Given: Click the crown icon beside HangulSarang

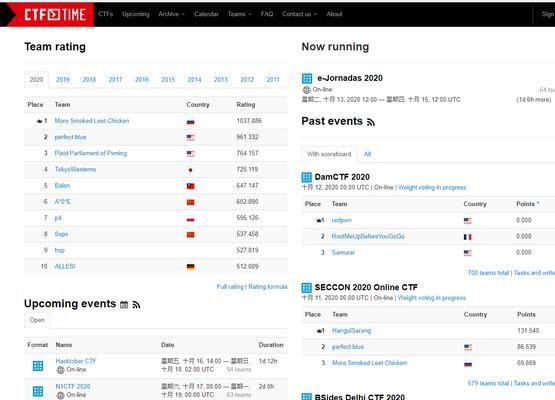Looking at the screenshot, I should (x=318, y=331).
